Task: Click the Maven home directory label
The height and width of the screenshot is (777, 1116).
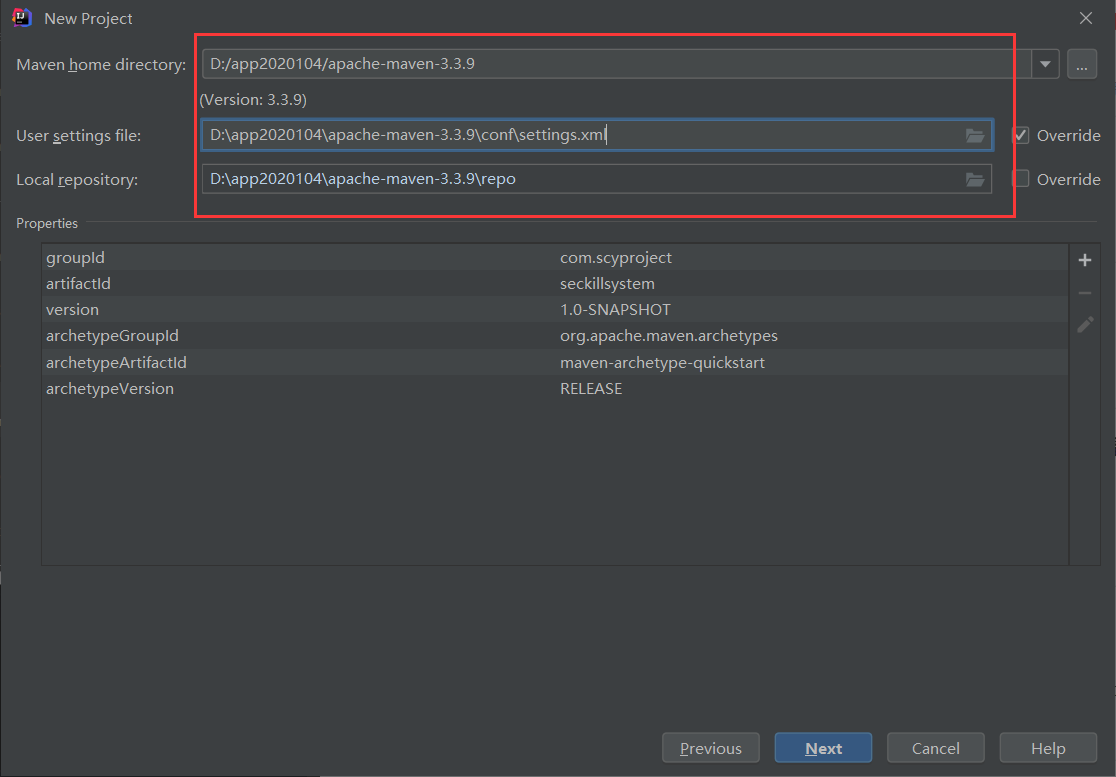Action: click(101, 65)
